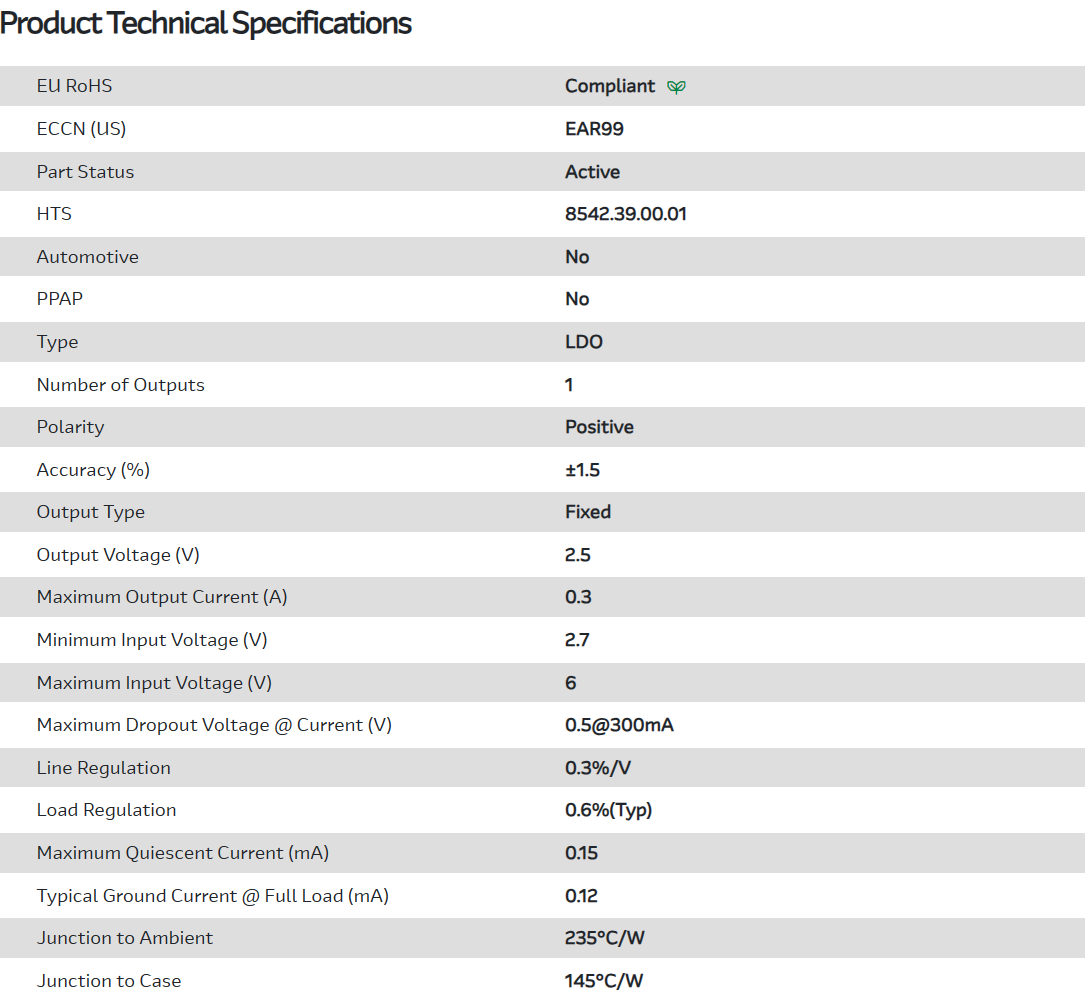Click the PPAP row label
This screenshot has width=1085, height=999.
[x=60, y=299]
